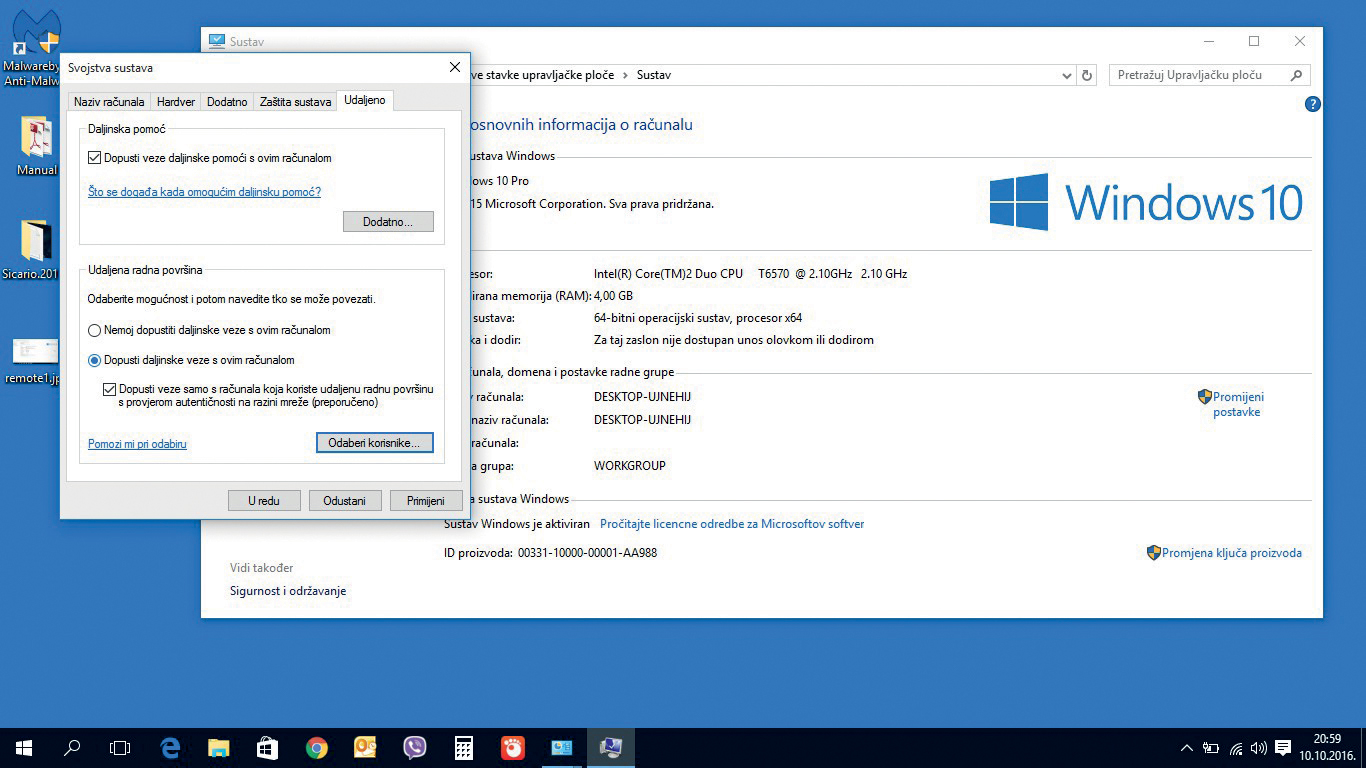Viewport: 1366px width, 768px height.
Task: Select 'Nemoj dopustiti daljinske veze' radio option
Action: tap(95, 330)
